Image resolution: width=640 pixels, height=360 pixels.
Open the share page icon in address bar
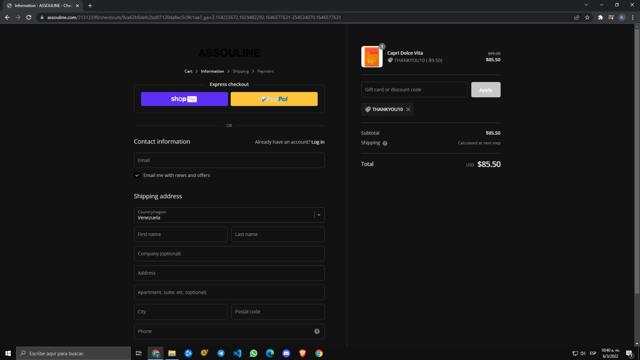[576, 18]
